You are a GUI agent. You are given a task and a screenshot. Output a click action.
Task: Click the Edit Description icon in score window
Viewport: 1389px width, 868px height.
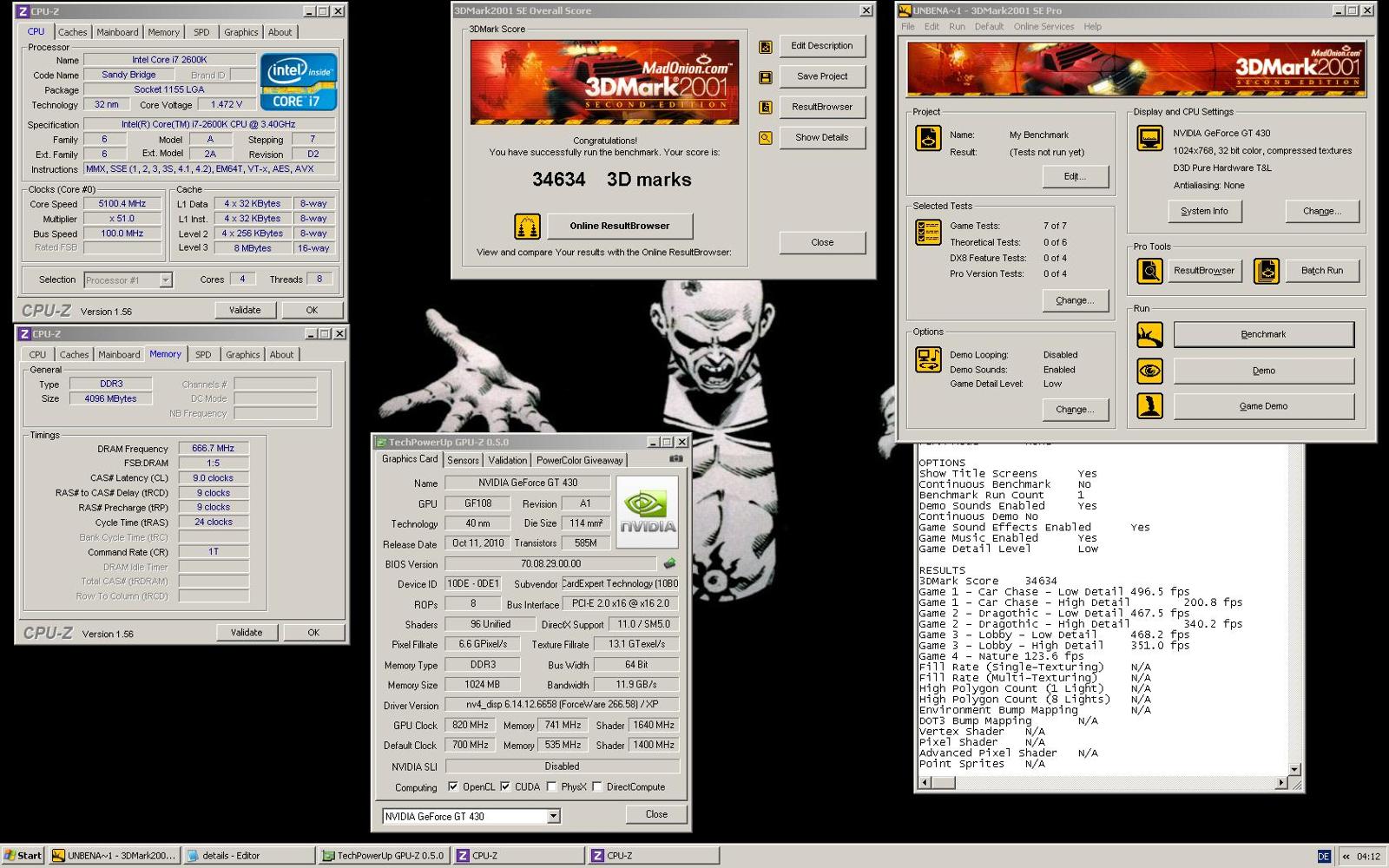click(x=765, y=47)
